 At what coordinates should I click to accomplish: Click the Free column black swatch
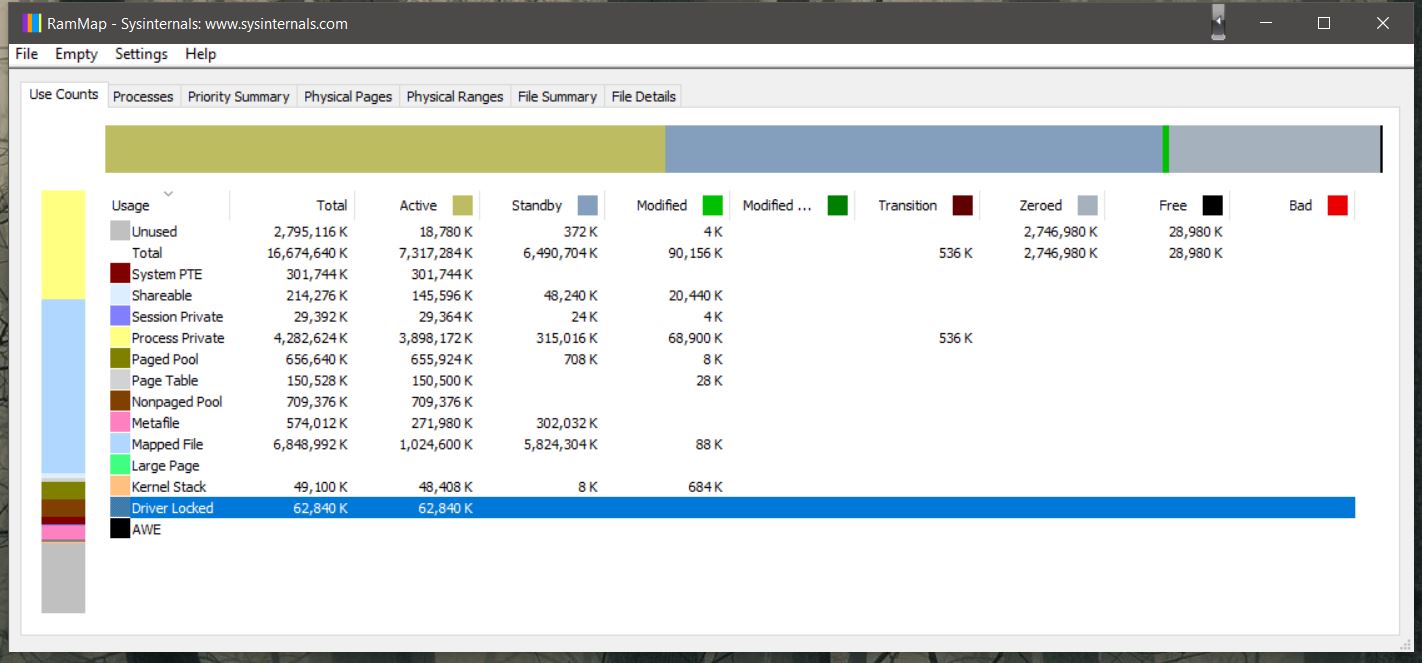(1212, 205)
